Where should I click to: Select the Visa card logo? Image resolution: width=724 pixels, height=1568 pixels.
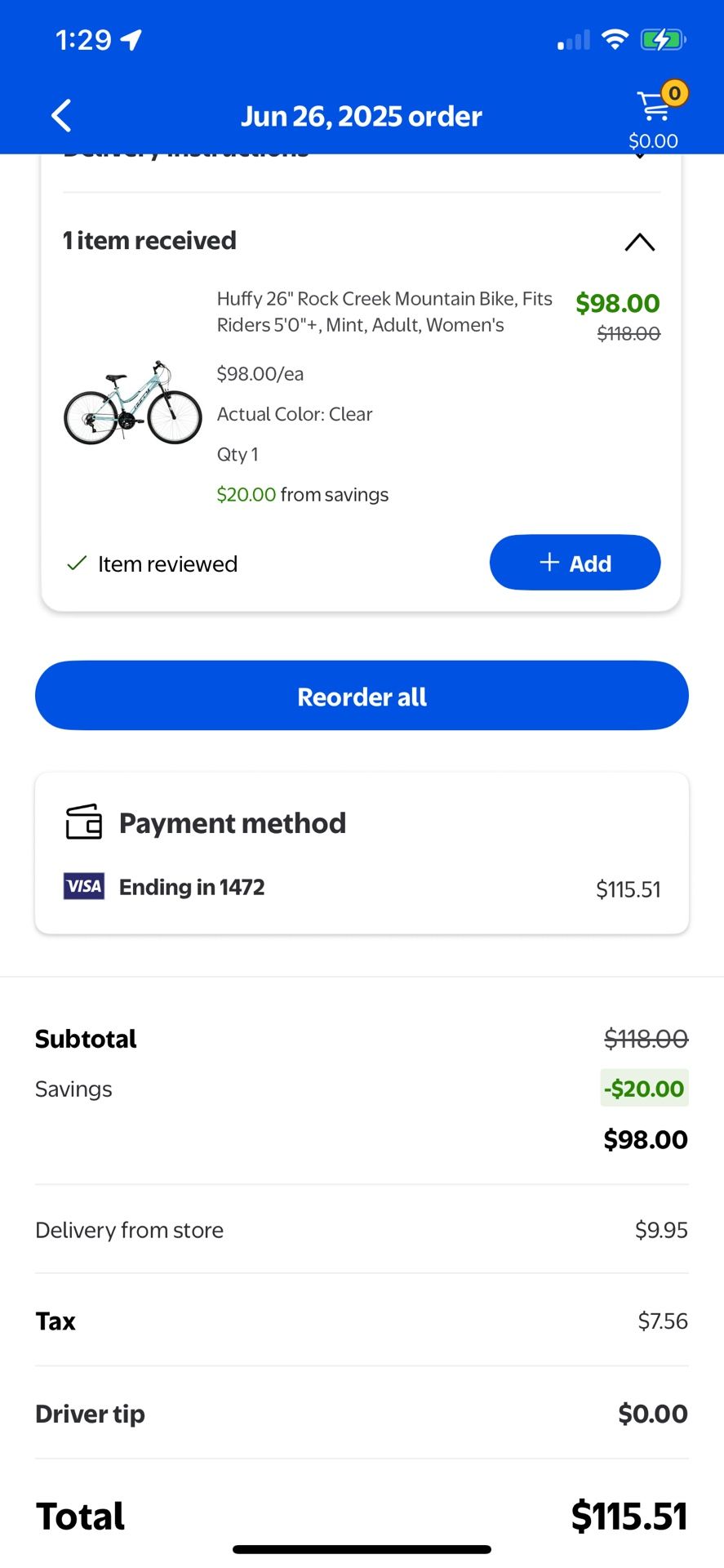83,886
